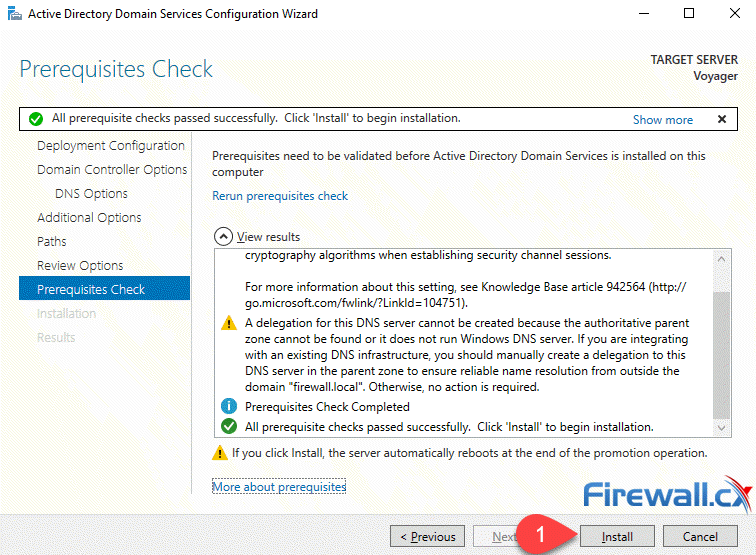Open More about prerequisites link
Viewport: 756px width, 555px height.
click(279, 487)
